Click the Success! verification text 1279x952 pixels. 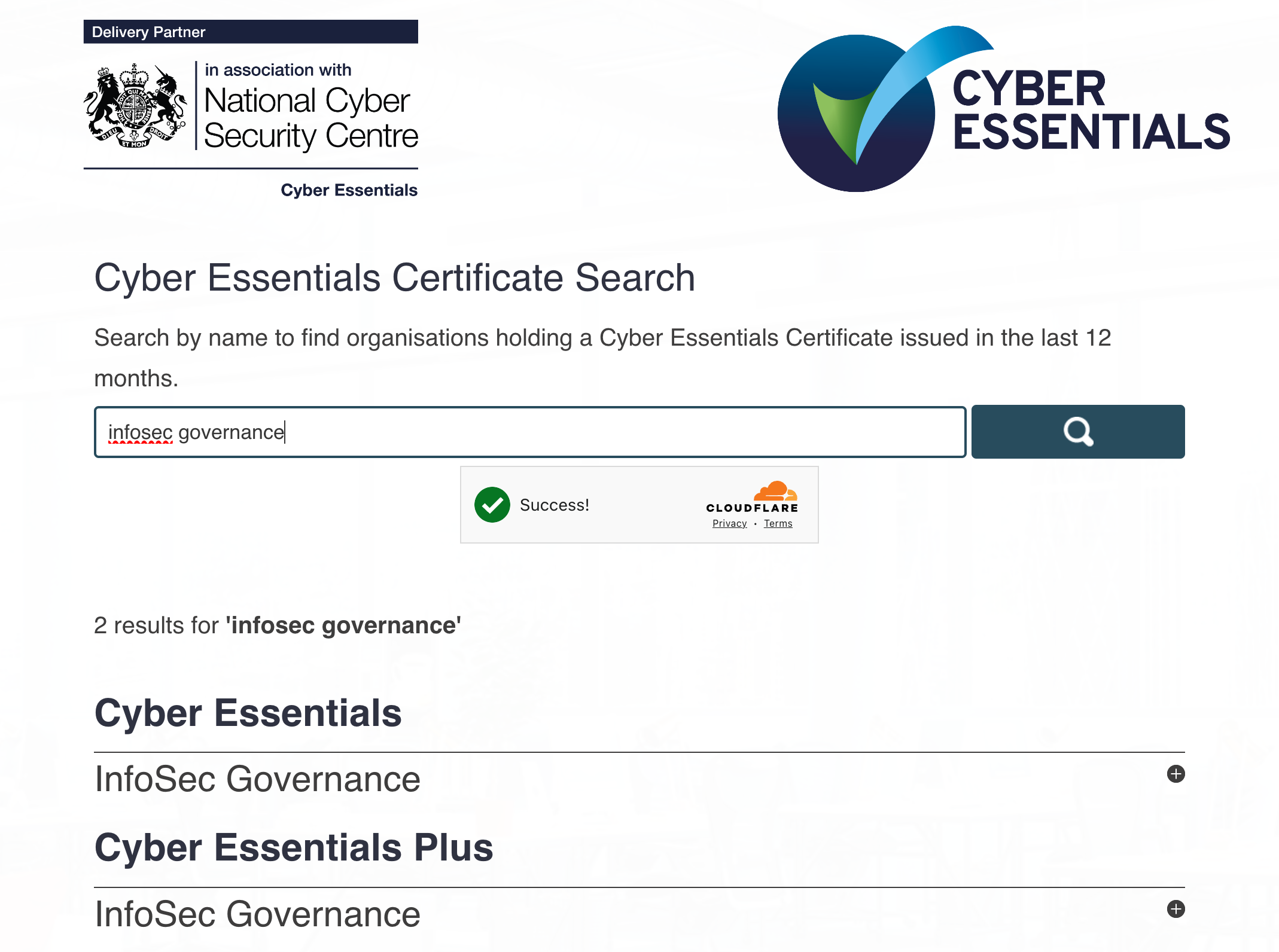click(554, 505)
